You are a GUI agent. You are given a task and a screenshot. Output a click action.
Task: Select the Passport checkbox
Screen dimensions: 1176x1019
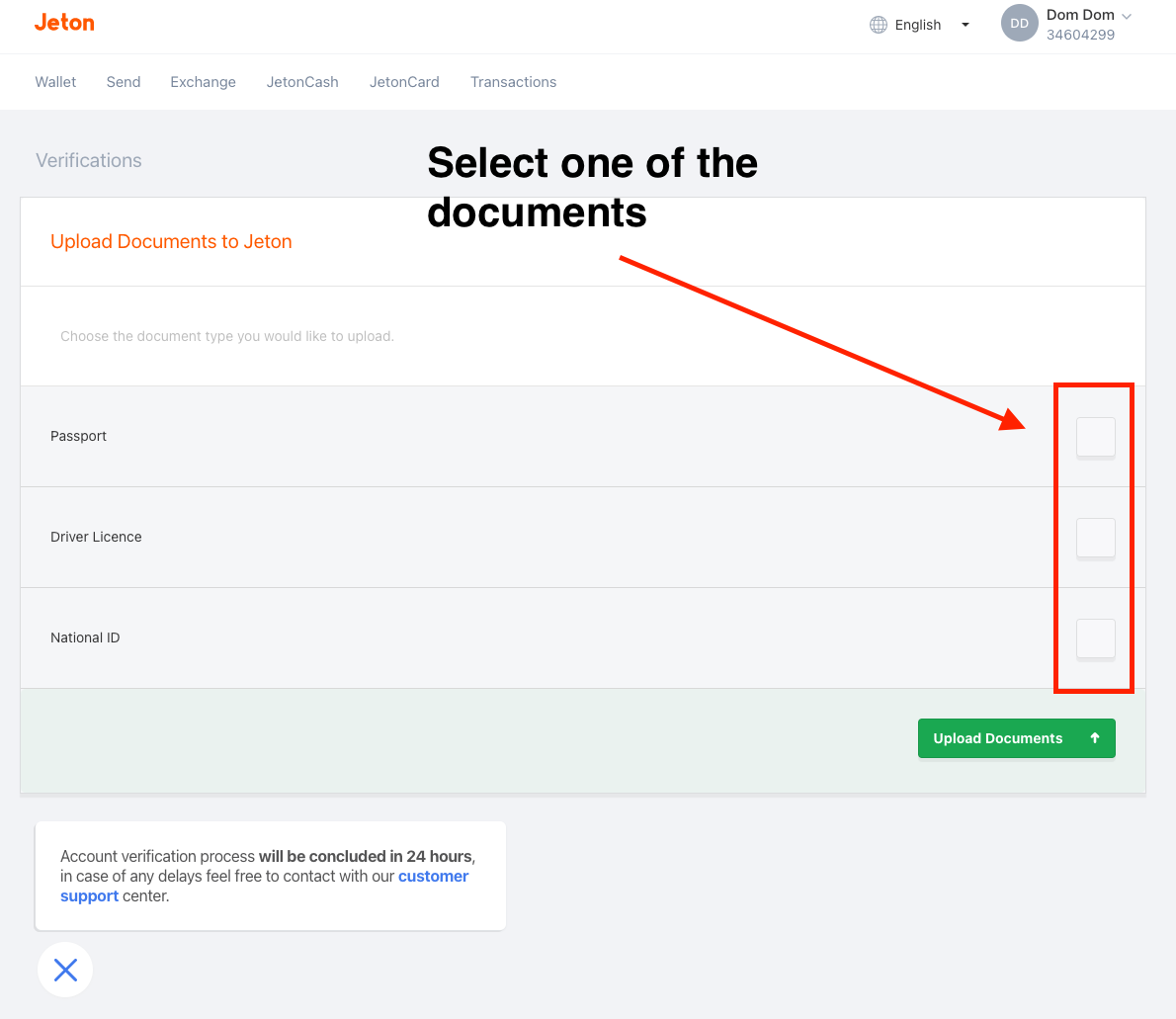(x=1094, y=436)
